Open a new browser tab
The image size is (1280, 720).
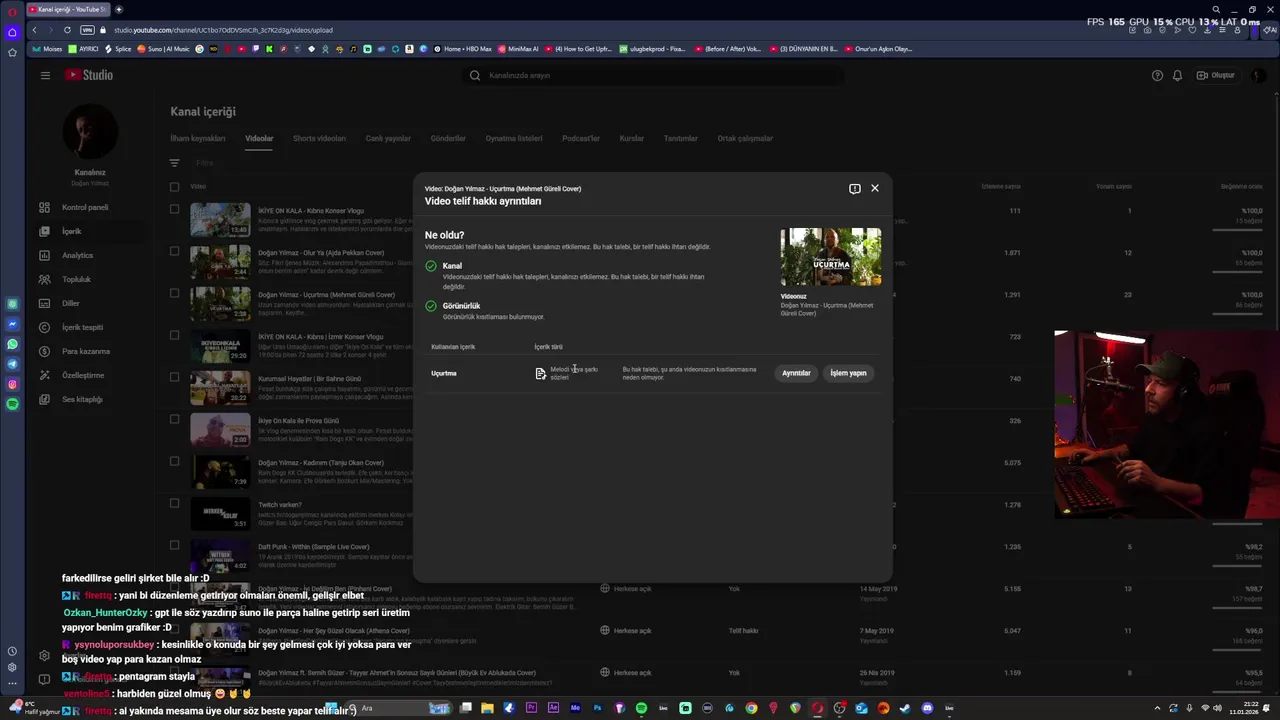click(x=119, y=9)
